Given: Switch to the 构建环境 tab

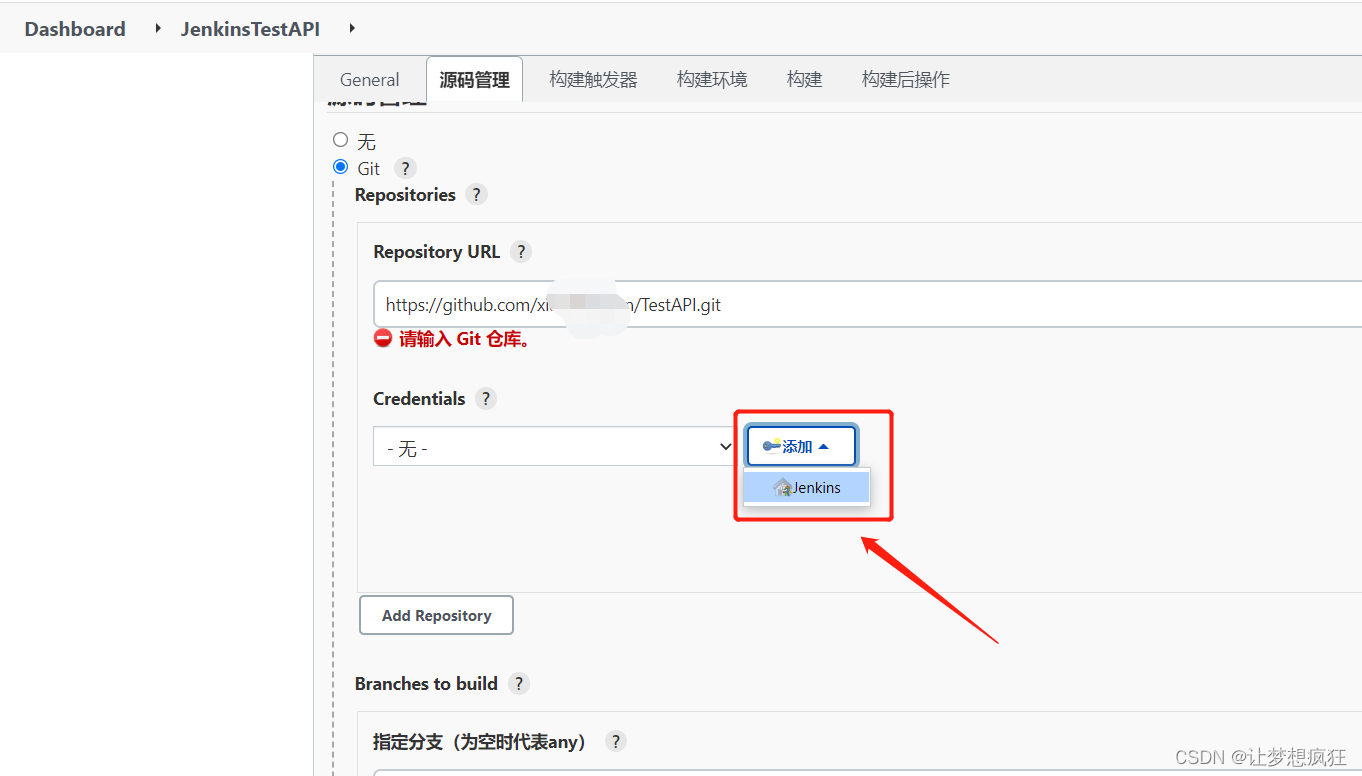Looking at the screenshot, I should pyautogui.click(x=712, y=80).
